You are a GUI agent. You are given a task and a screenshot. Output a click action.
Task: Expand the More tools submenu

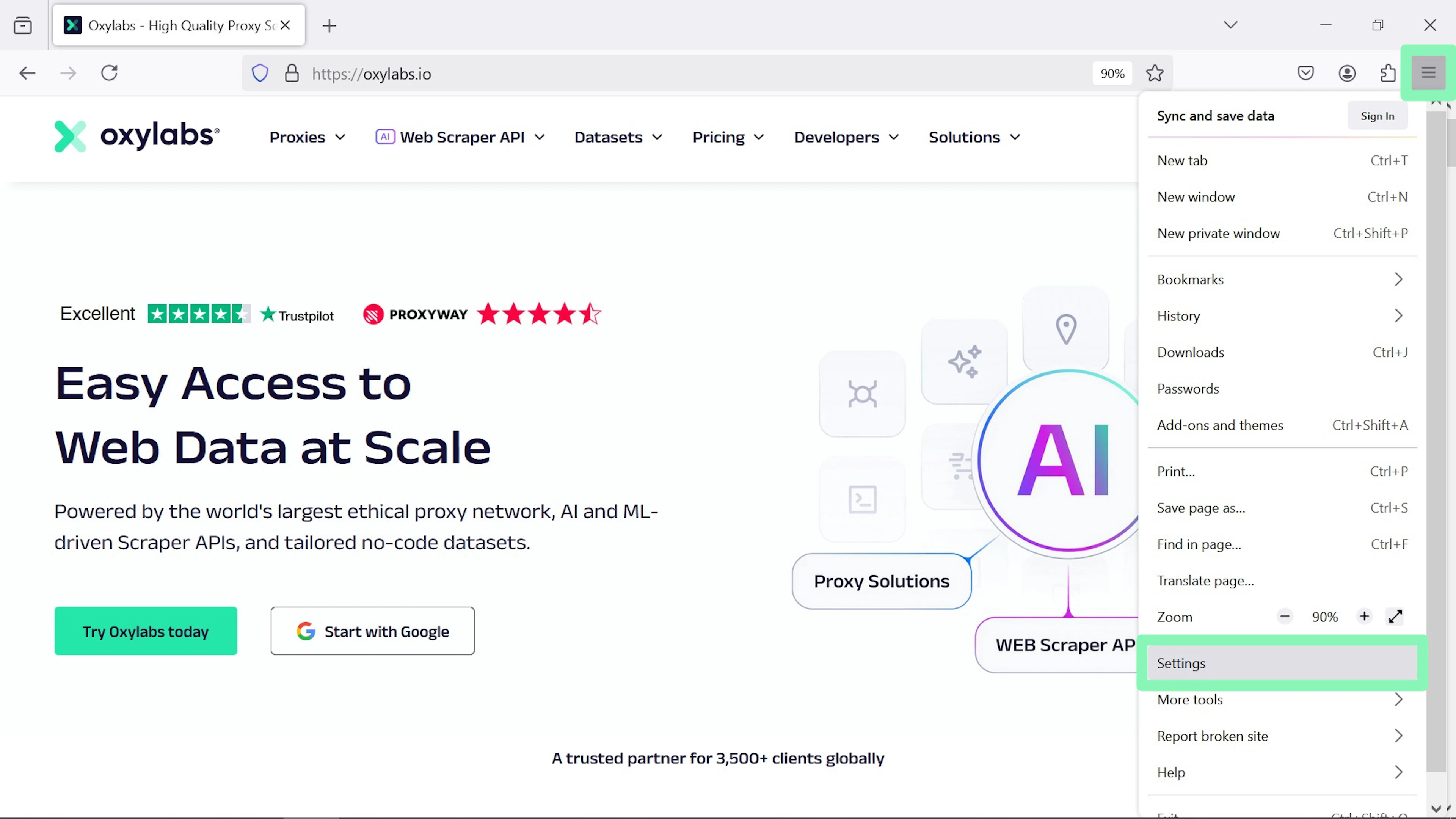coord(1282,700)
